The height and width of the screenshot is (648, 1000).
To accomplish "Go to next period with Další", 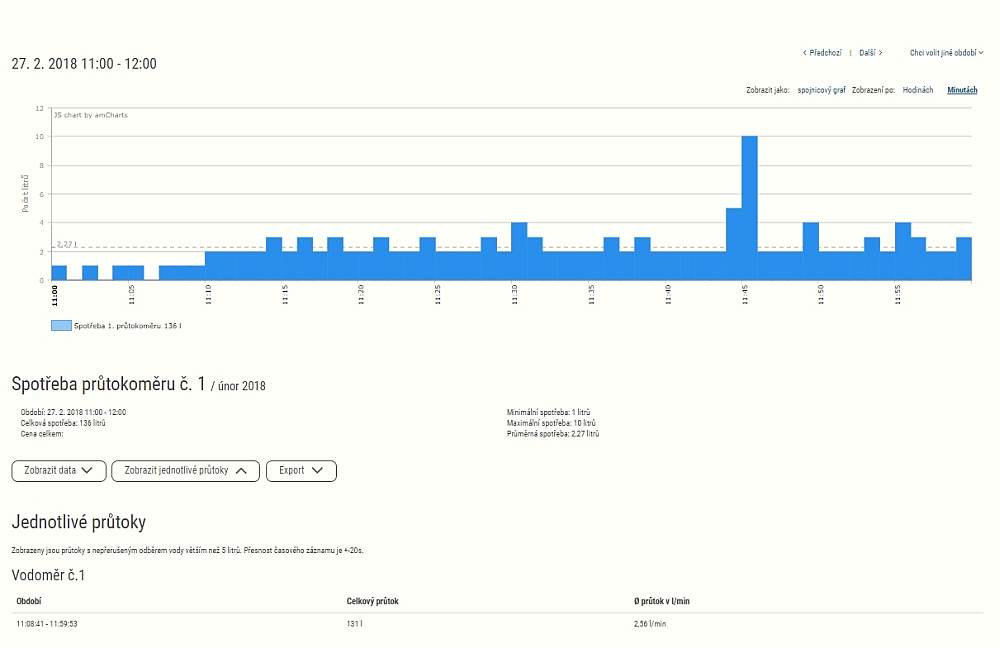I will tap(870, 52).
